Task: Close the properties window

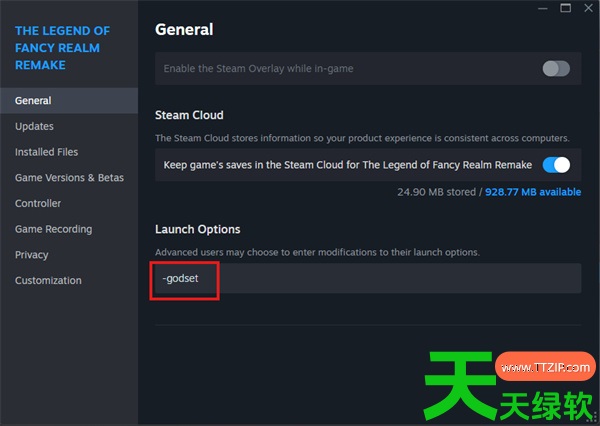Action: tap(589, 8)
